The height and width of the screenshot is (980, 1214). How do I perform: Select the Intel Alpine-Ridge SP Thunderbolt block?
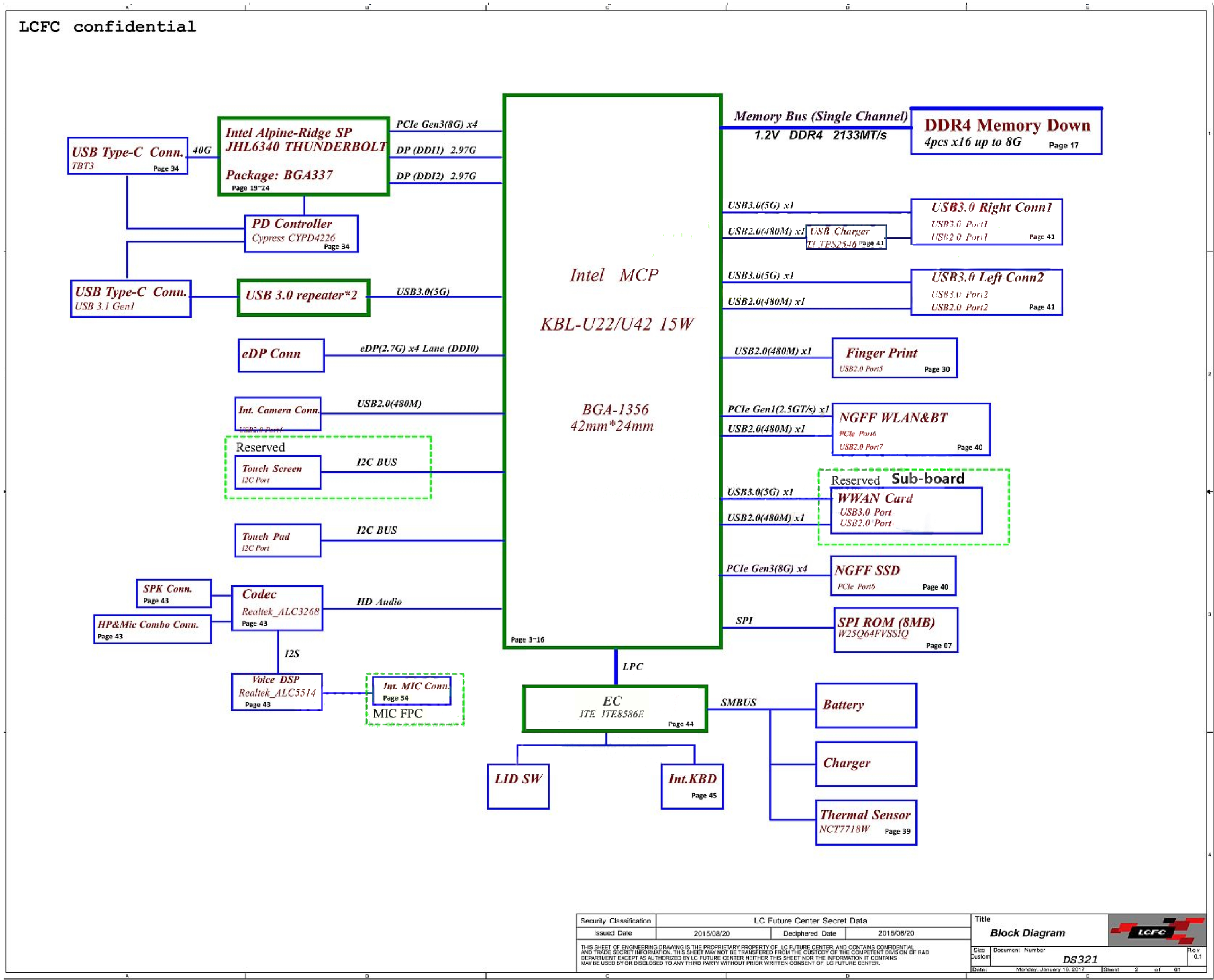pos(303,157)
